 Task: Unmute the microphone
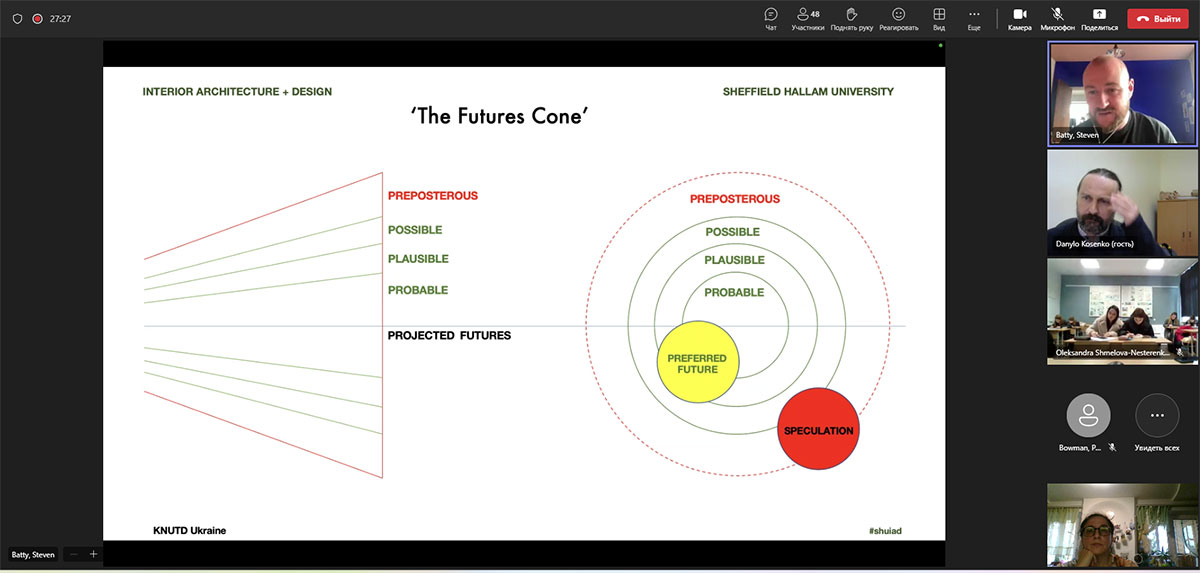[1057, 18]
